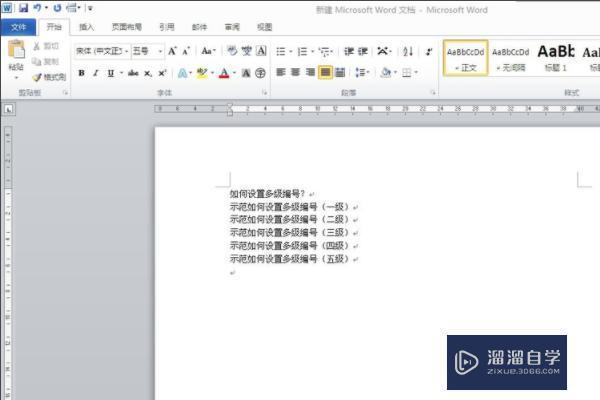Open the font color dropdown arrow
600x400 pixels.
[x=234, y=73]
